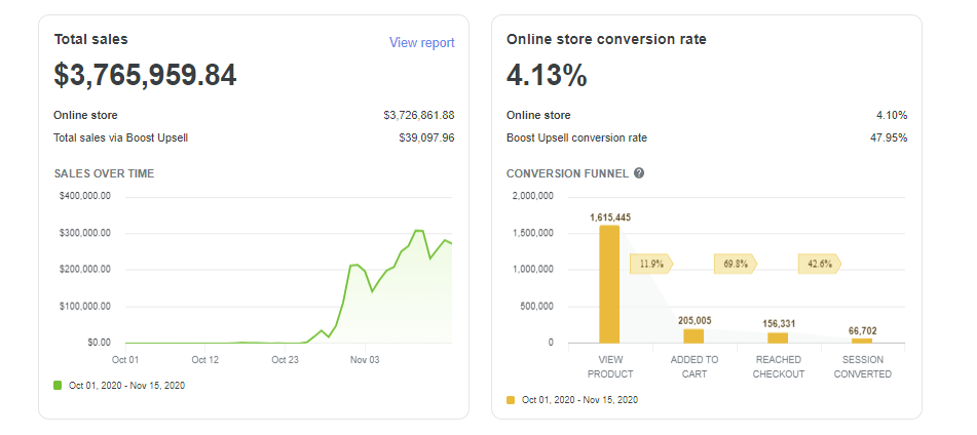Click the 42.6% funnel rate tag
The height and width of the screenshot is (435, 977).
[x=820, y=264]
